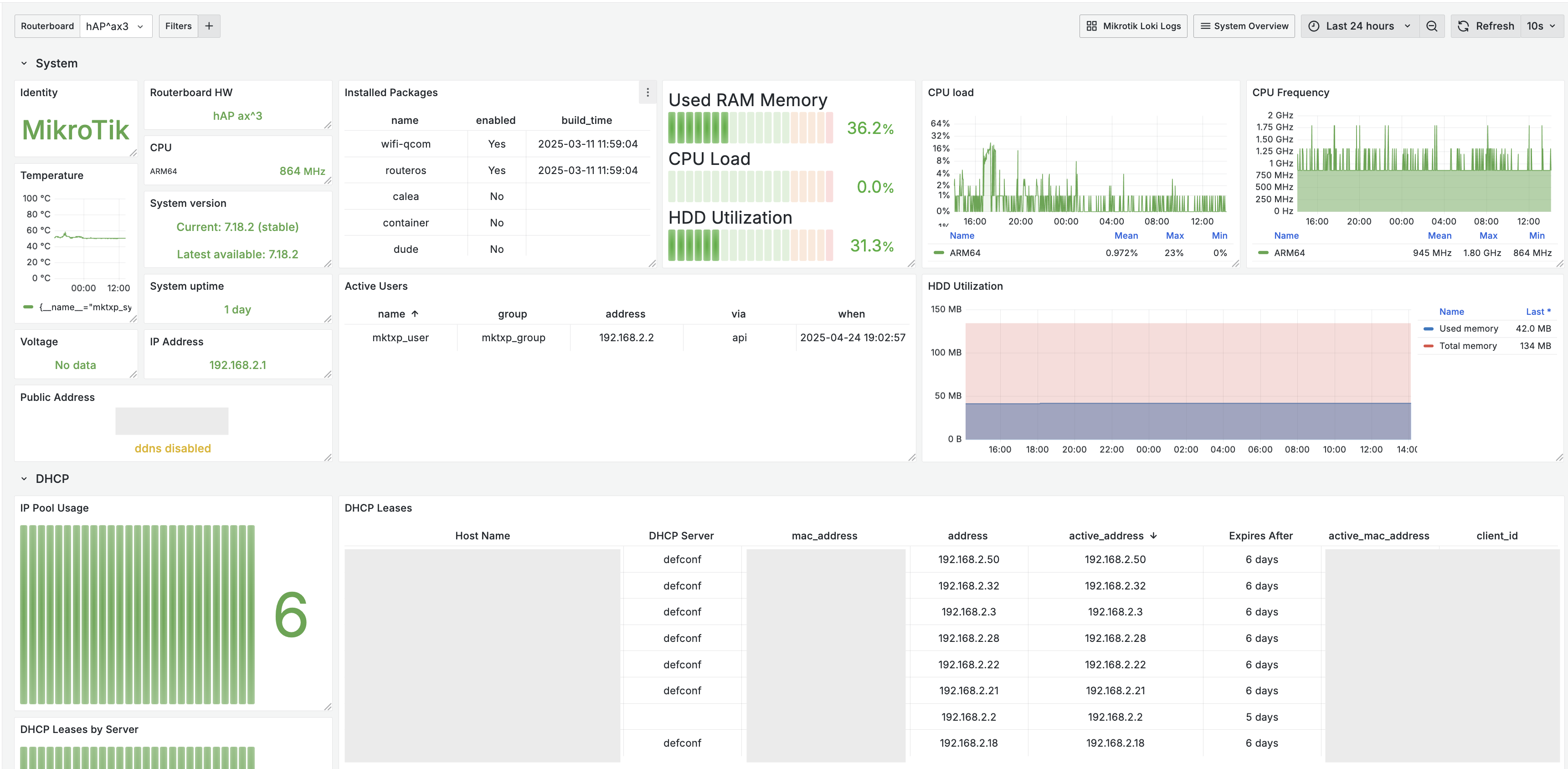The height and width of the screenshot is (769, 1568).
Task: Click the clock icon in time picker
Action: click(1314, 26)
